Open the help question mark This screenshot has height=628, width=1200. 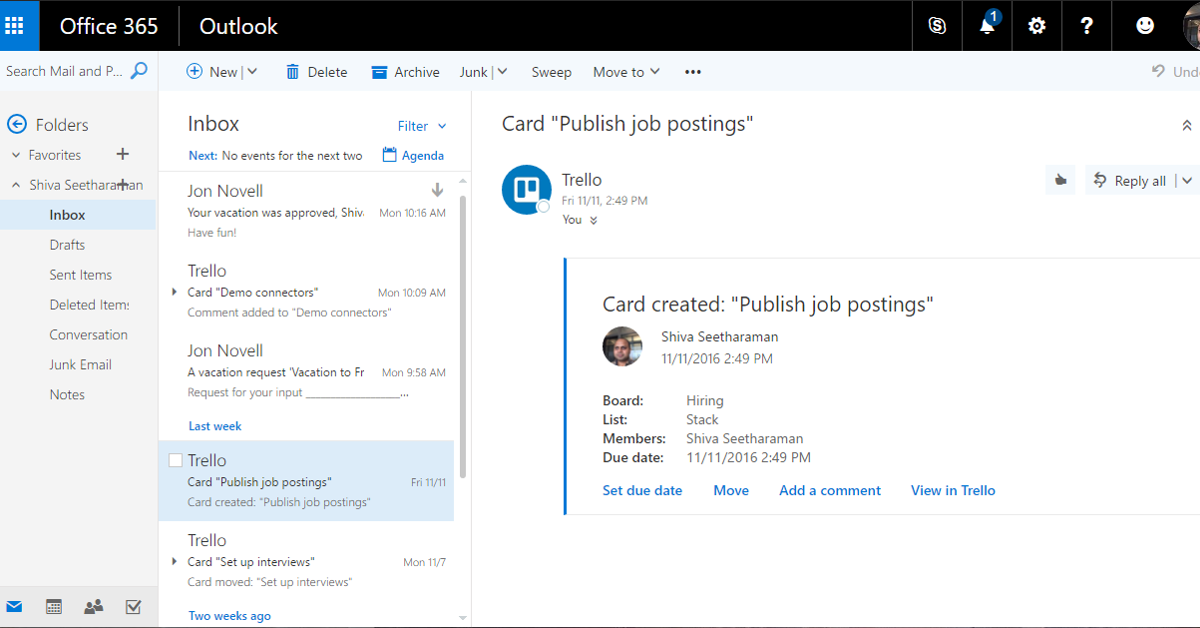click(1087, 26)
